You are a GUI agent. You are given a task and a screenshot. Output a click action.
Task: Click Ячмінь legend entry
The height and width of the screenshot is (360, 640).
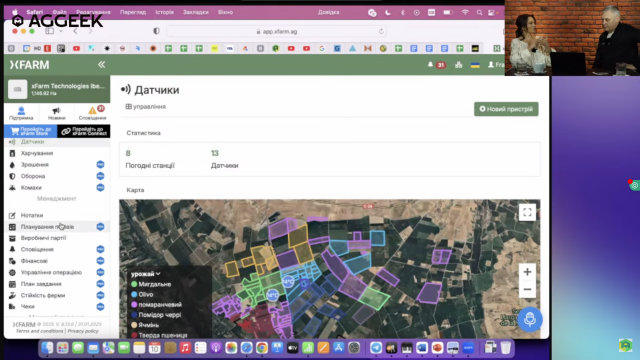(x=144, y=325)
